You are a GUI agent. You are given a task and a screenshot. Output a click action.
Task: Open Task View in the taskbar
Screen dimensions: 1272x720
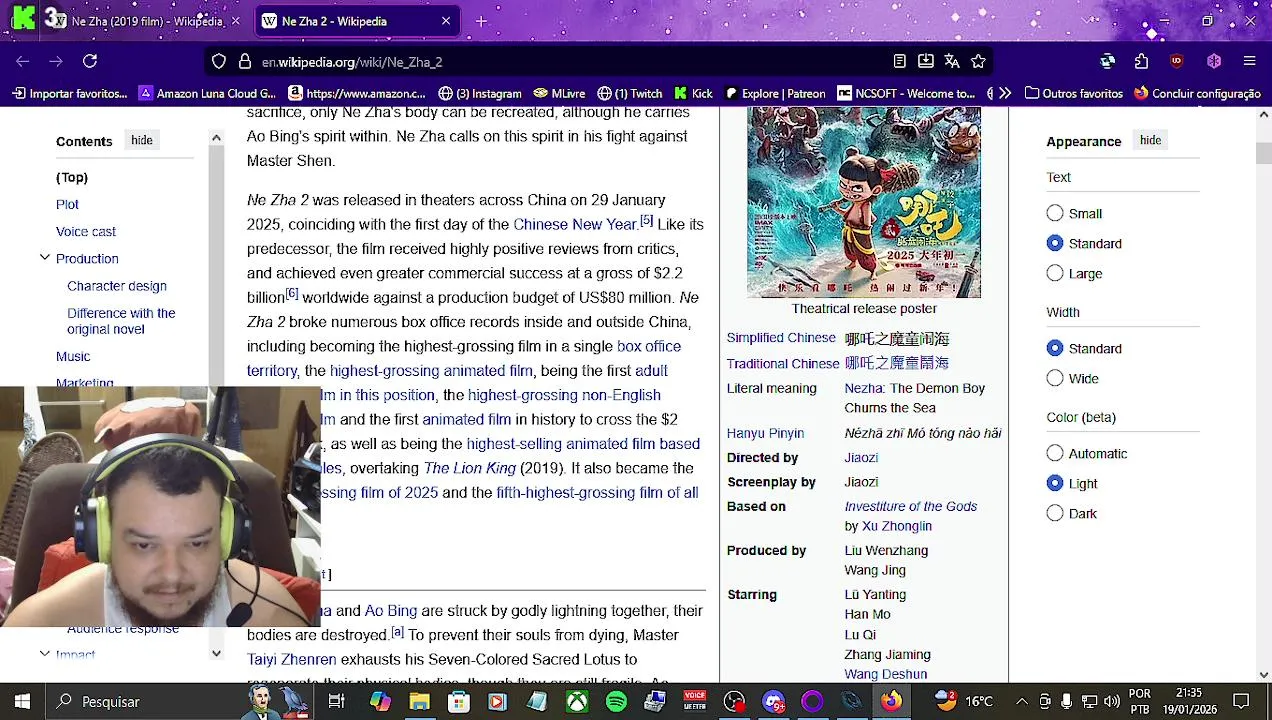336,701
